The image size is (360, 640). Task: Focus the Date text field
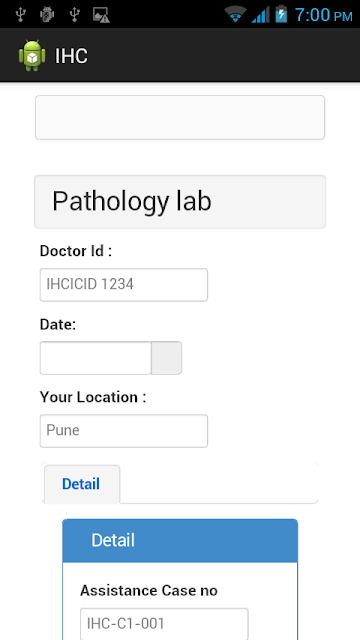(96, 358)
